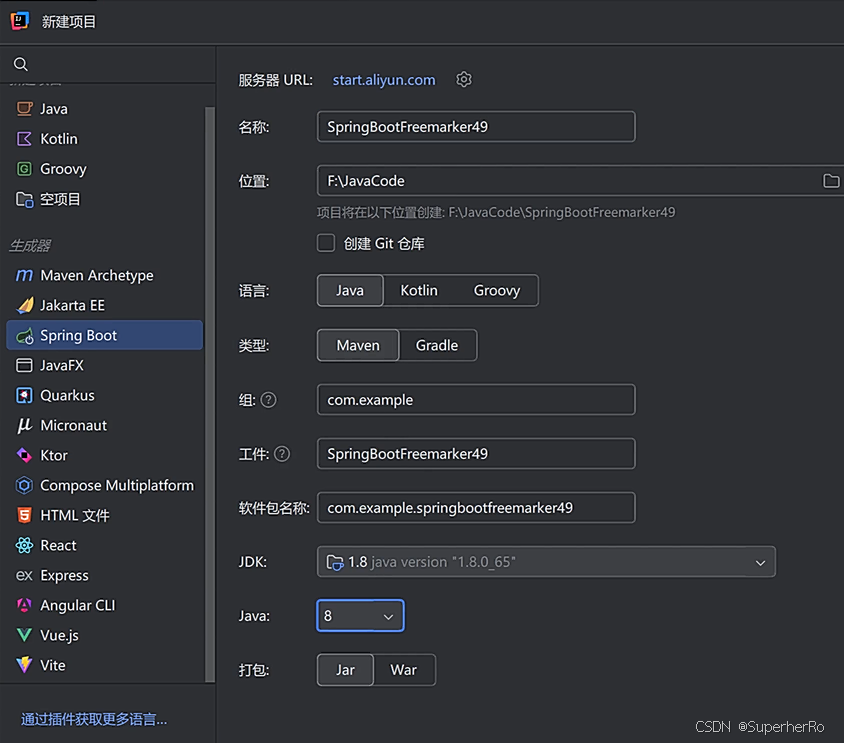
Task: Open the Jakarta EE generator icon
Action: point(25,305)
